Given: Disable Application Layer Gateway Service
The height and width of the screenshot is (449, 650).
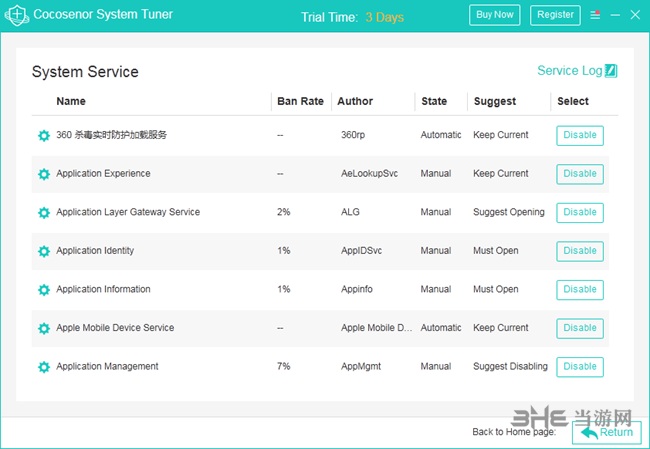Looking at the screenshot, I should pyautogui.click(x=580, y=212).
